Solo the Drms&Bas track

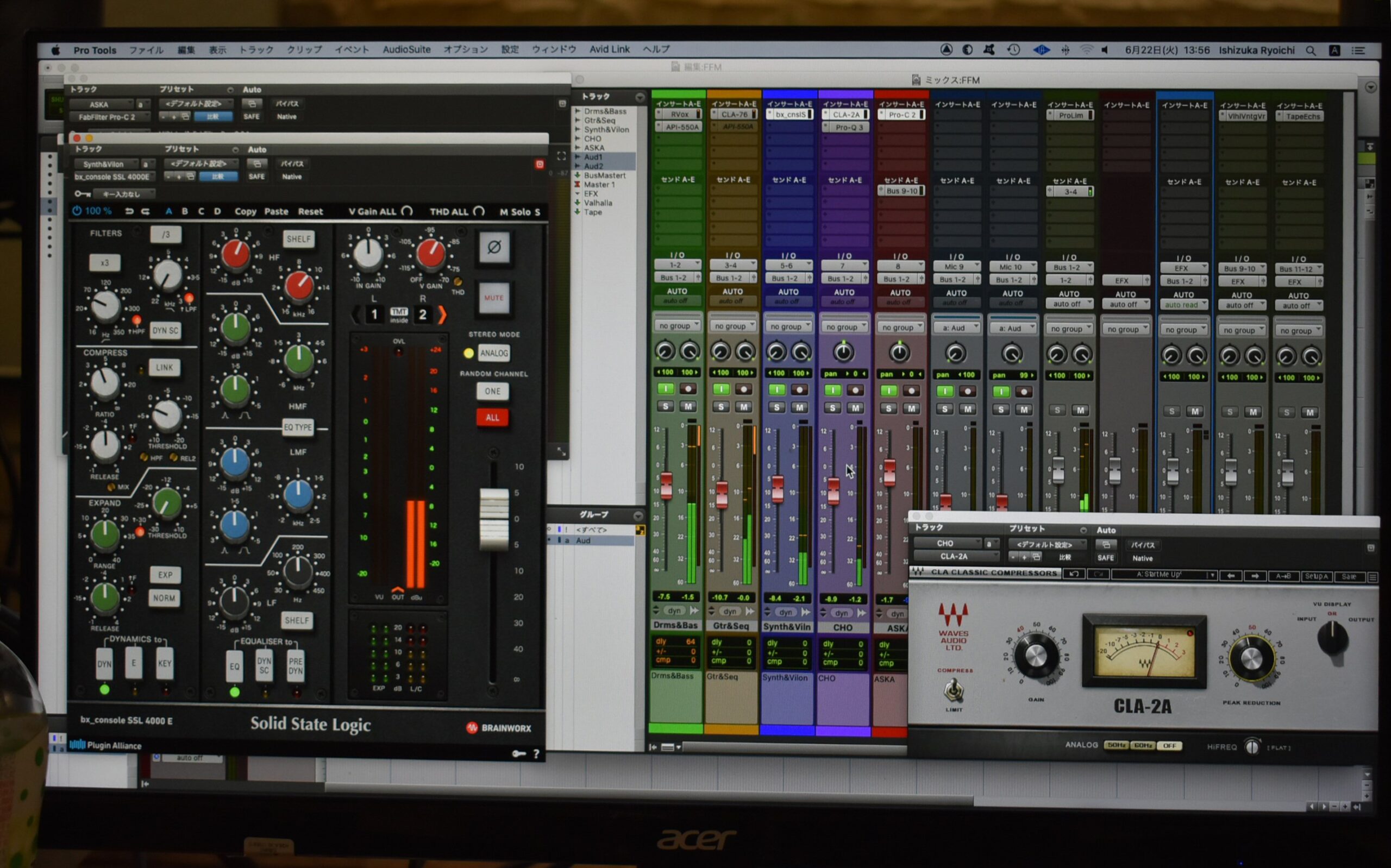pyautogui.click(x=666, y=406)
